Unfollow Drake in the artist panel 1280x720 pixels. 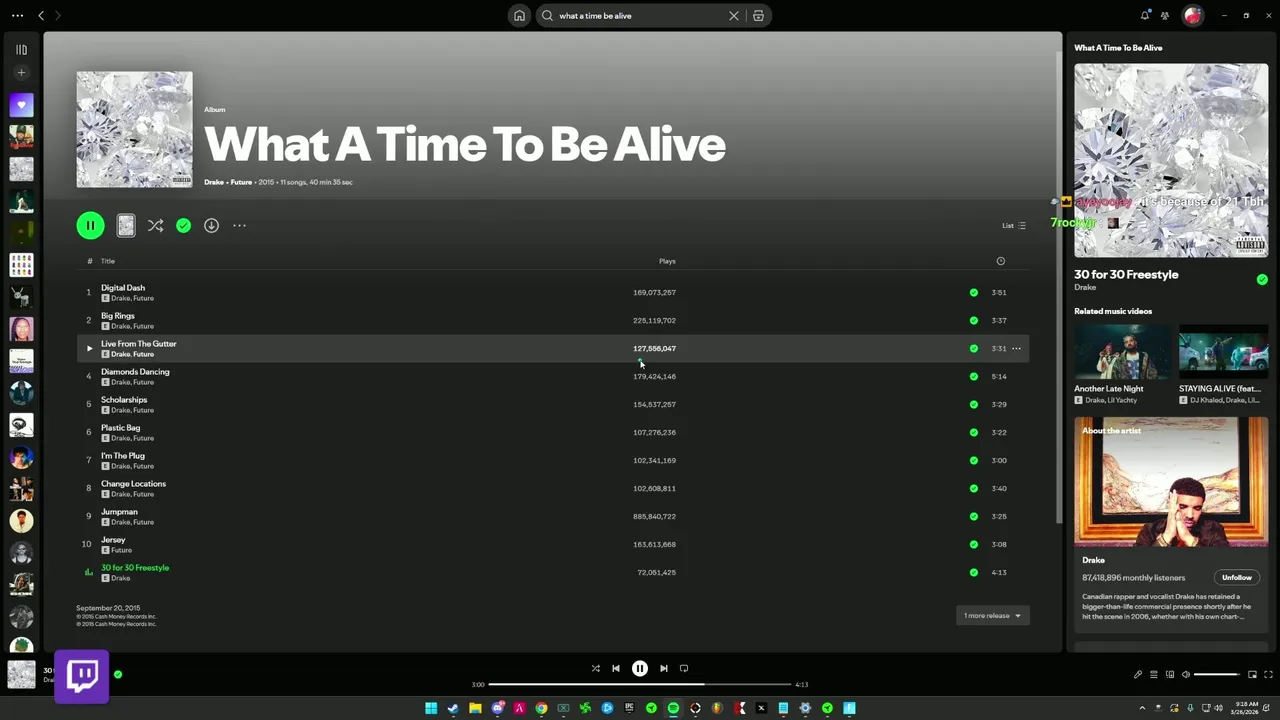1237,577
